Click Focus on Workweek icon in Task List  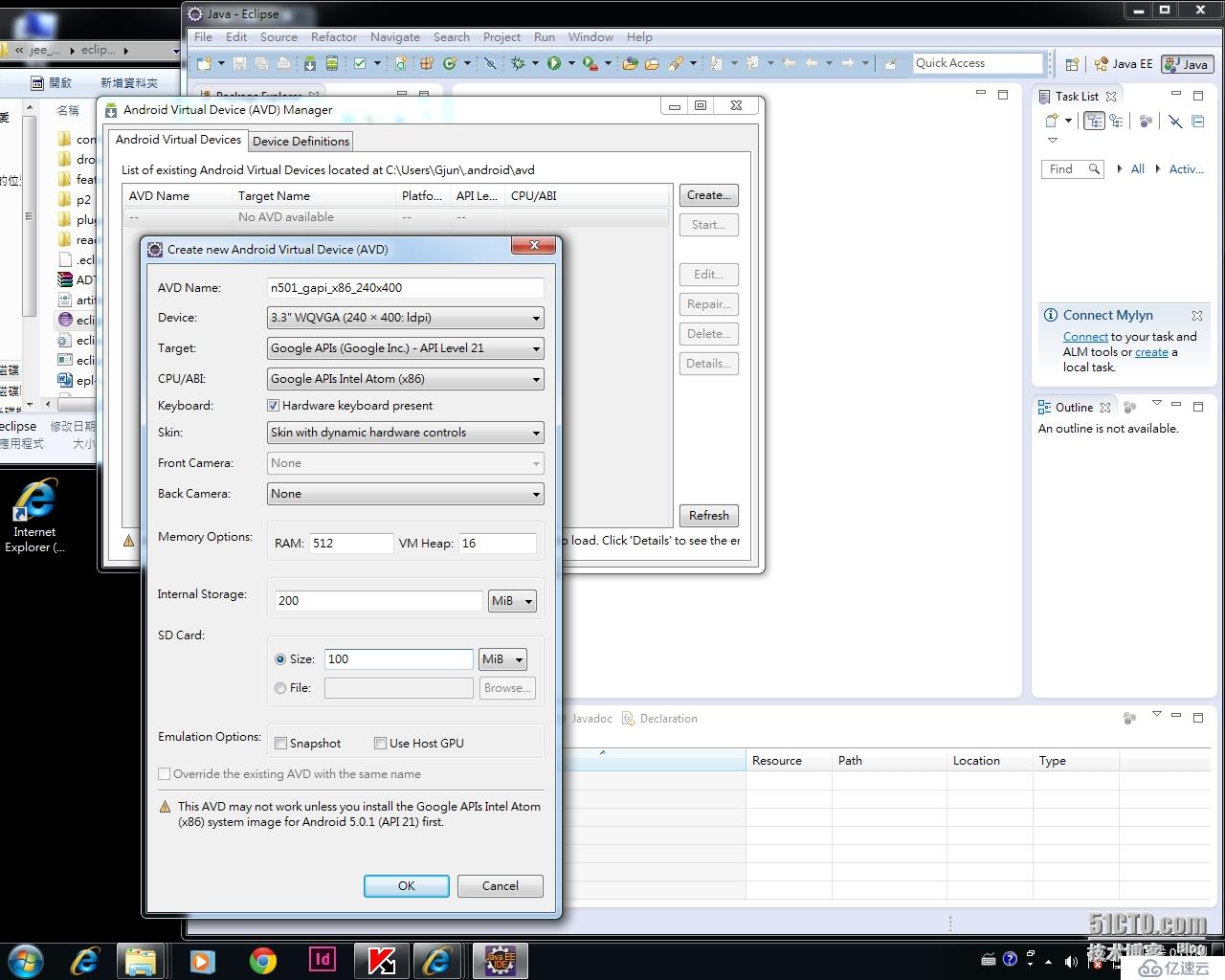pos(1146,121)
